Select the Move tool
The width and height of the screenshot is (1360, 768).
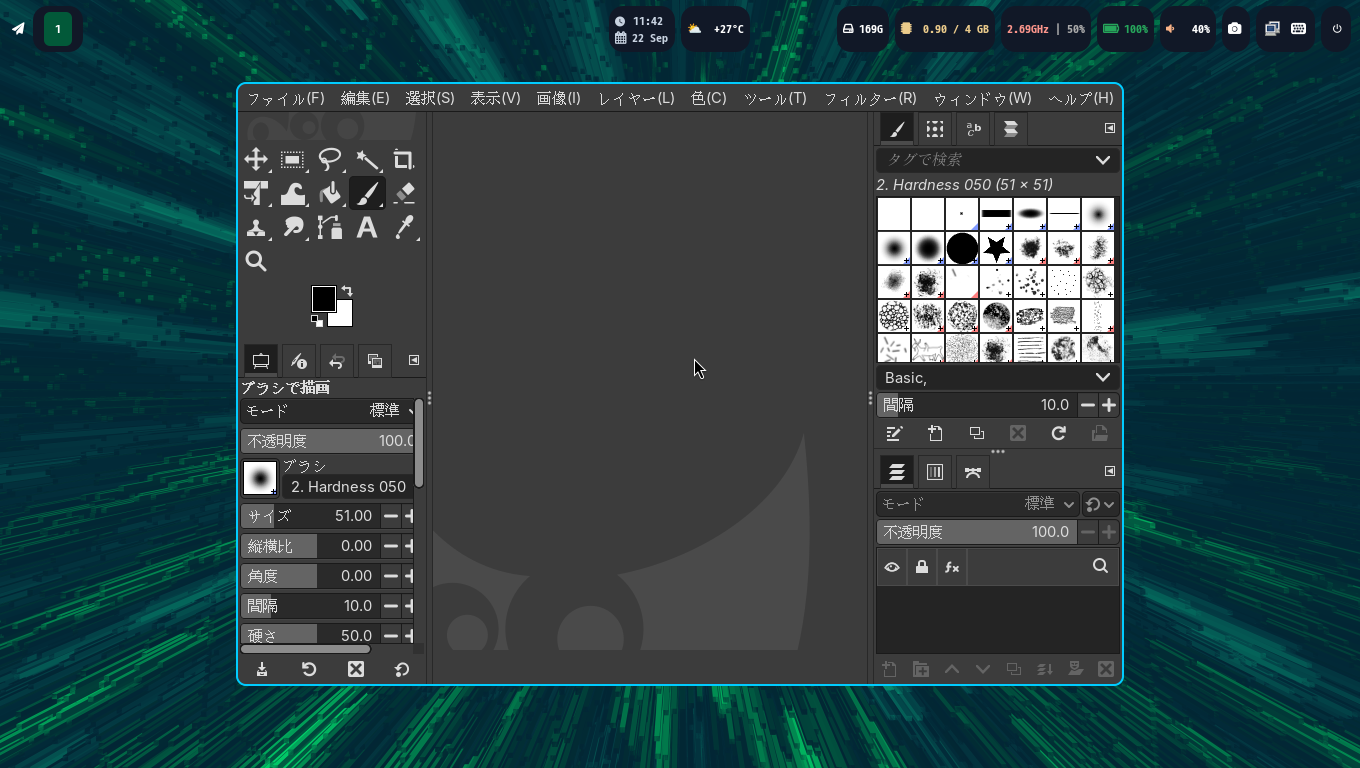pyautogui.click(x=256, y=160)
